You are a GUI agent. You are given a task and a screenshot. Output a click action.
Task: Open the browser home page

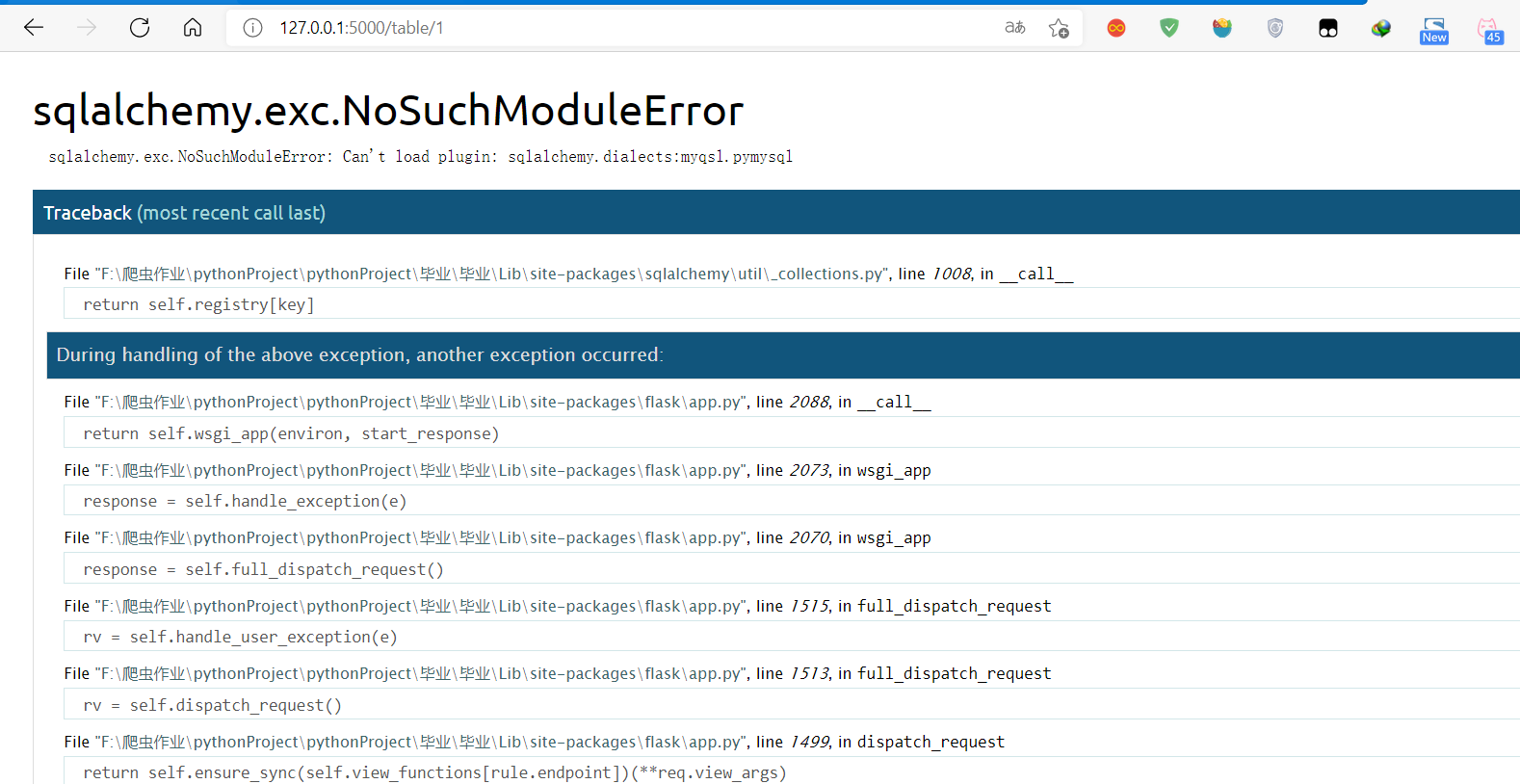tap(193, 28)
